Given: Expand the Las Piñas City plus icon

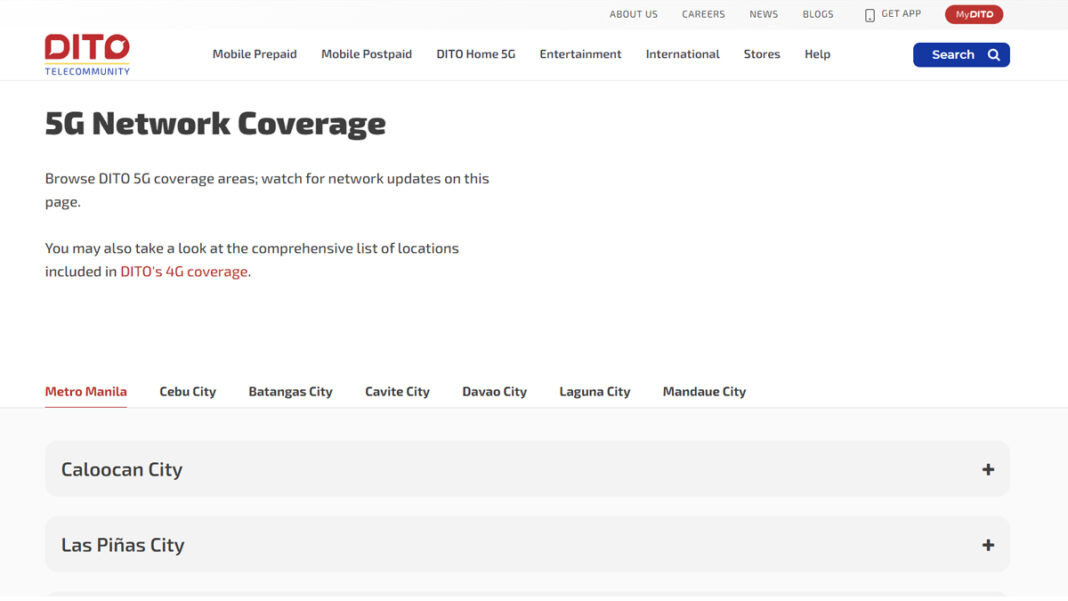Looking at the screenshot, I should pyautogui.click(x=987, y=545).
